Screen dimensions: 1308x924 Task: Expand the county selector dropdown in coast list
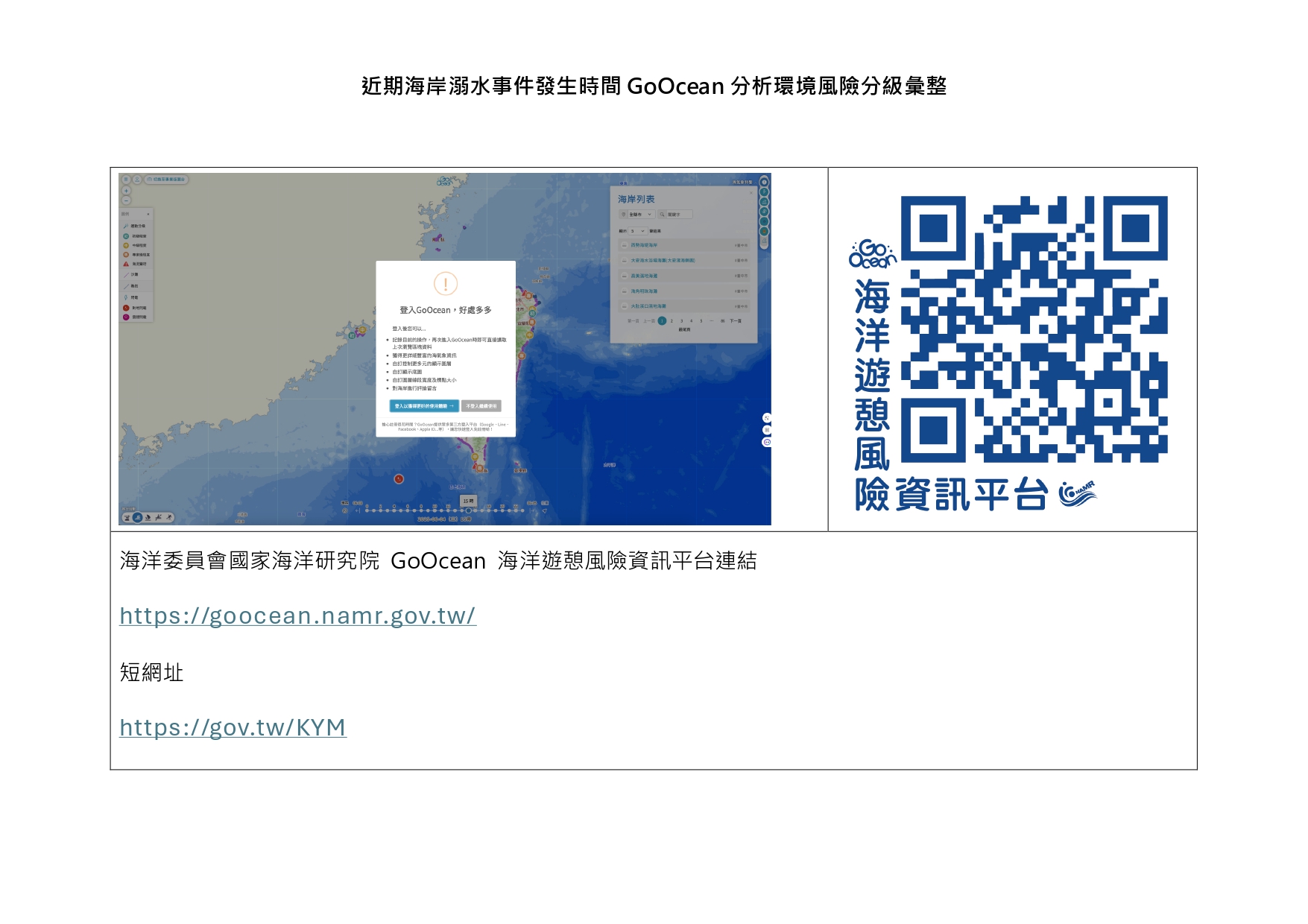coord(640,215)
